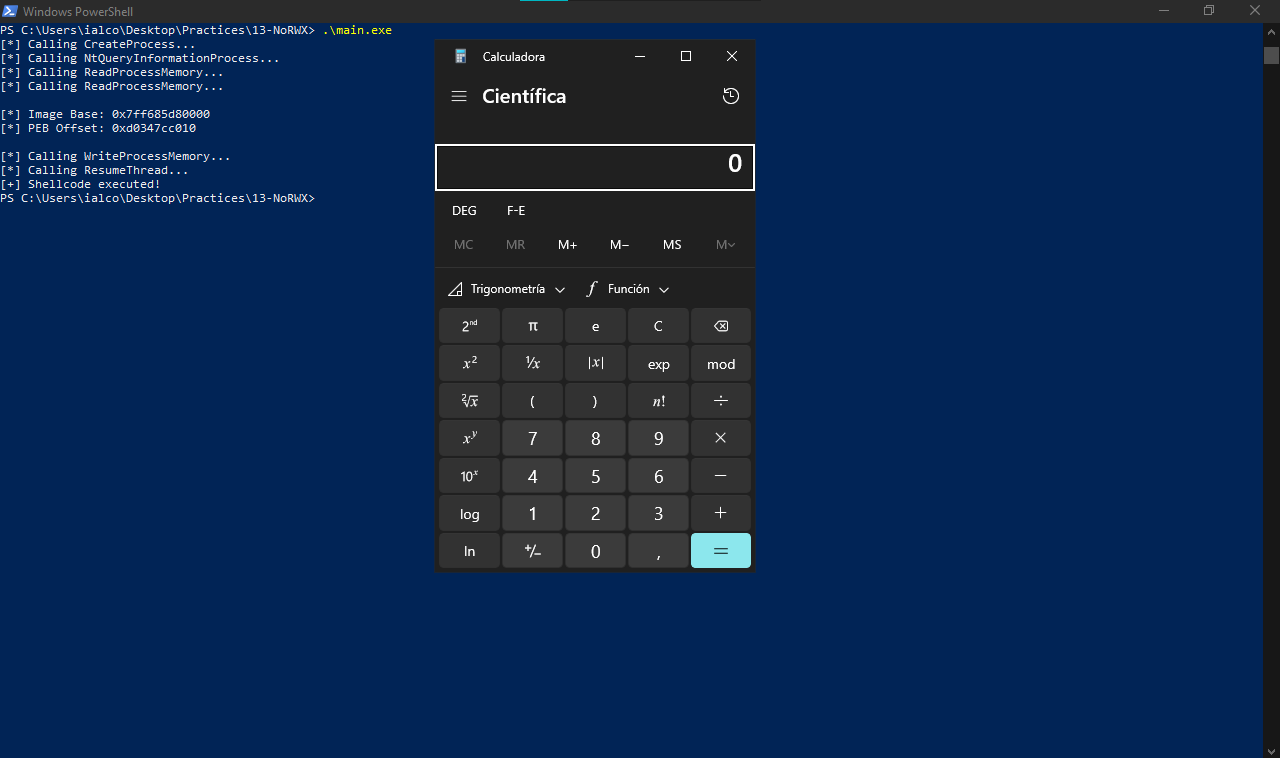Click the MS memory store button
The width and height of the screenshot is (1280, 758).
click(672, 245)
